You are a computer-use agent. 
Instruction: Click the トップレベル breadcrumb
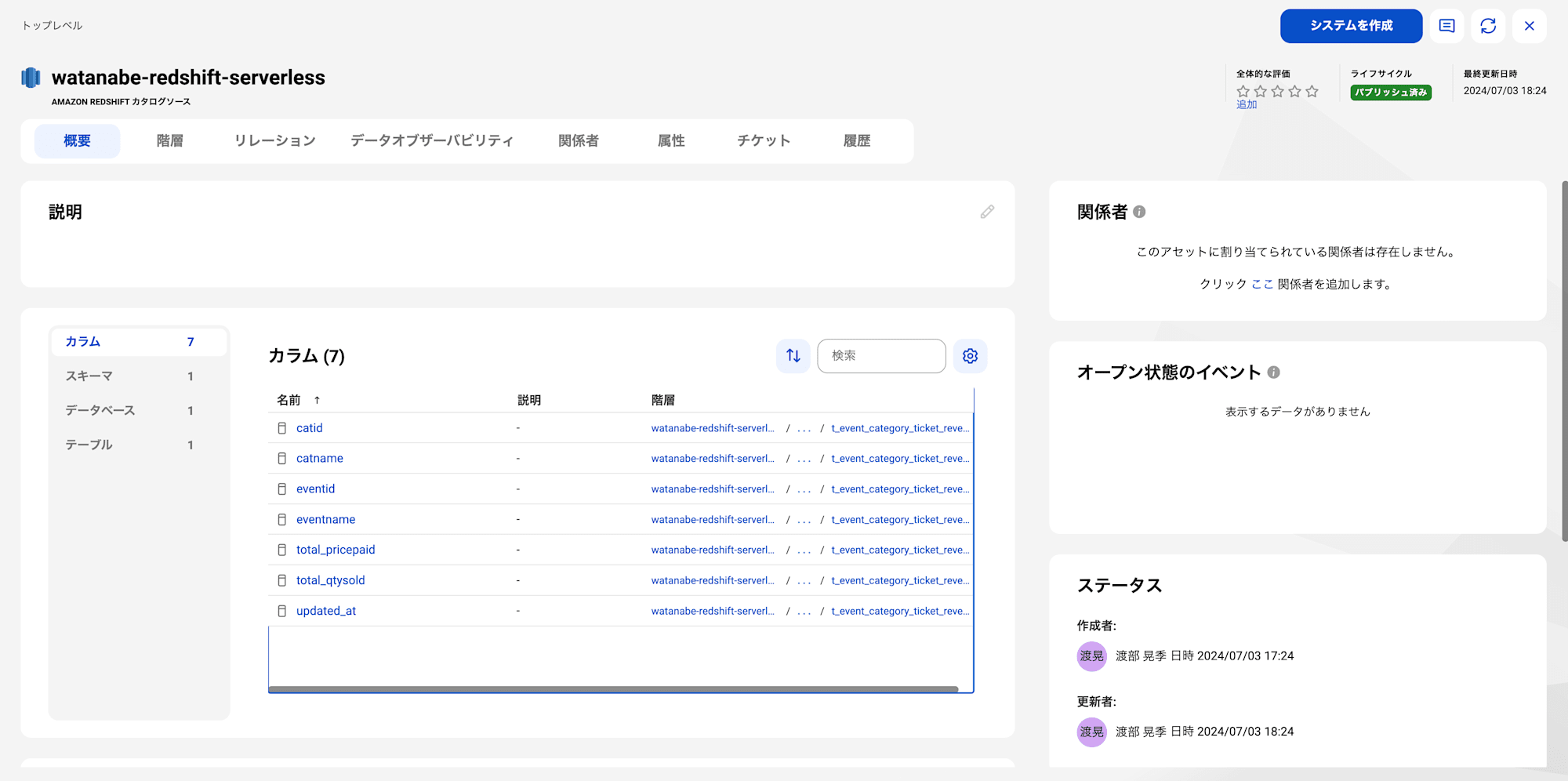click(52, 26)
